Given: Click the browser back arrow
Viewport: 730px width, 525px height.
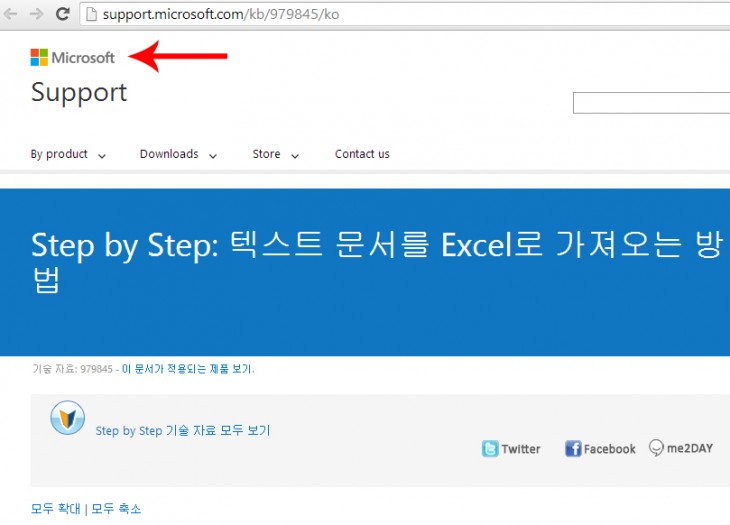Looking at the screenshot, I should click(10, 14).
